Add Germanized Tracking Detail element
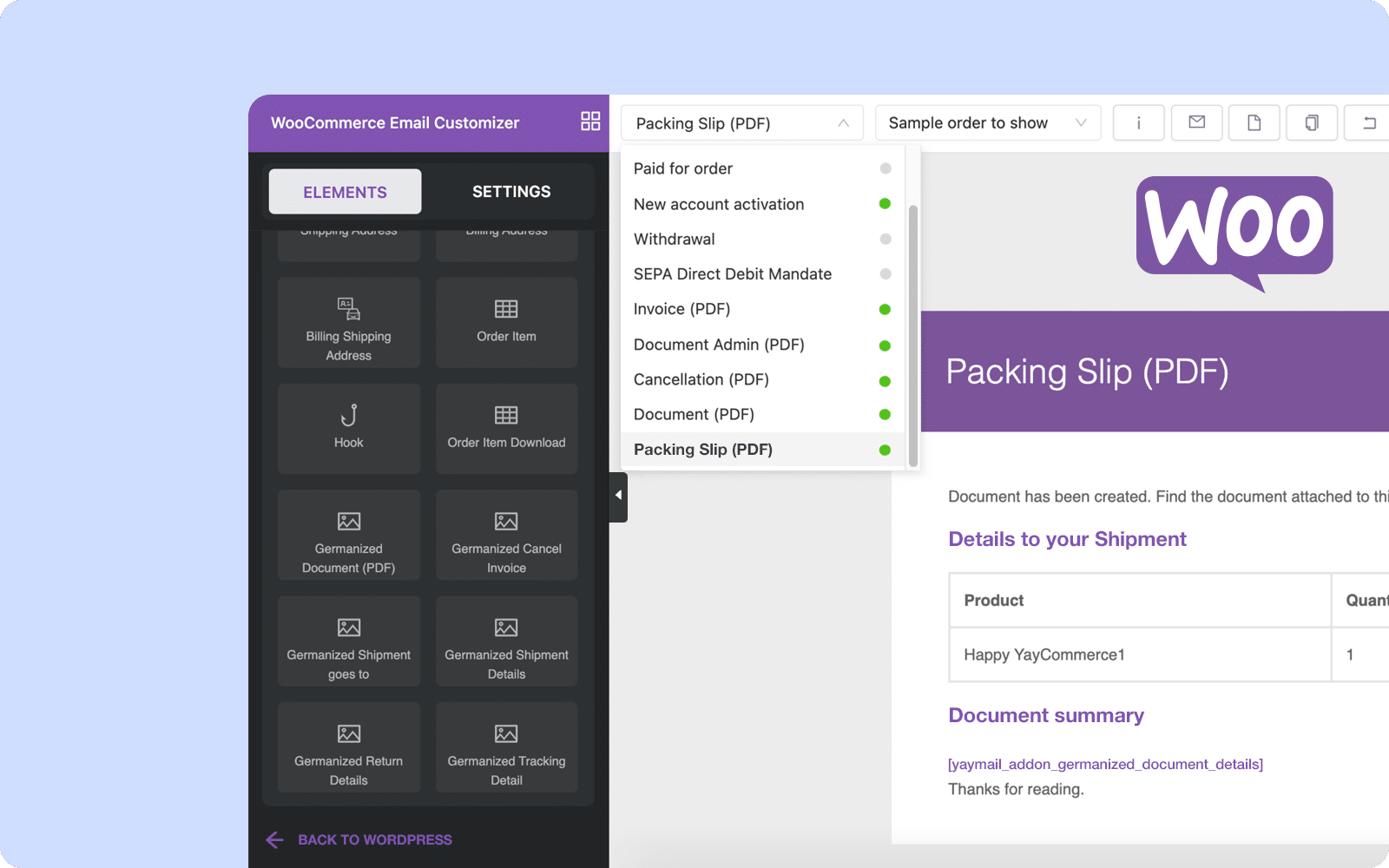The image size is (1389, 868). click(x=506, y=747)
